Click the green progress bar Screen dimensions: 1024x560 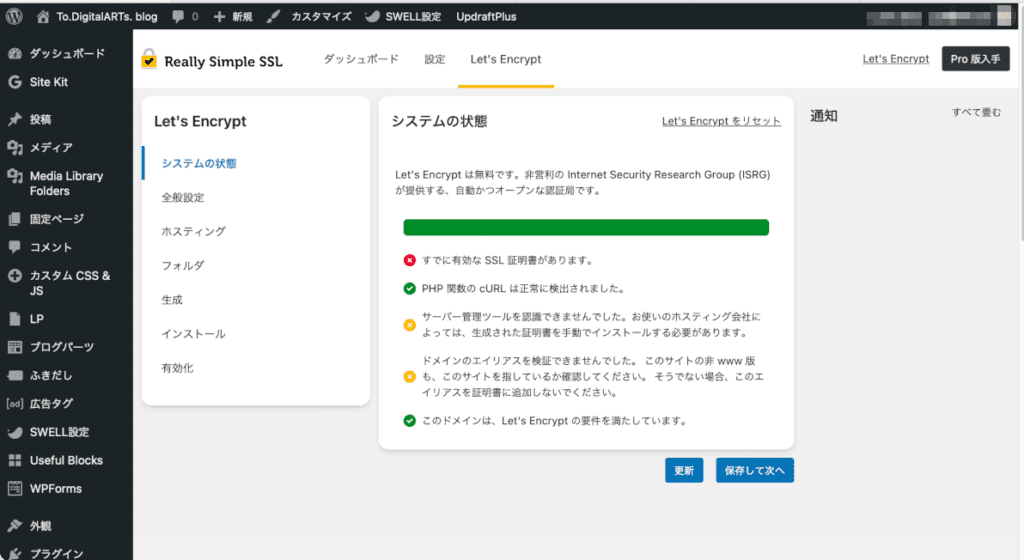point(586,227)
